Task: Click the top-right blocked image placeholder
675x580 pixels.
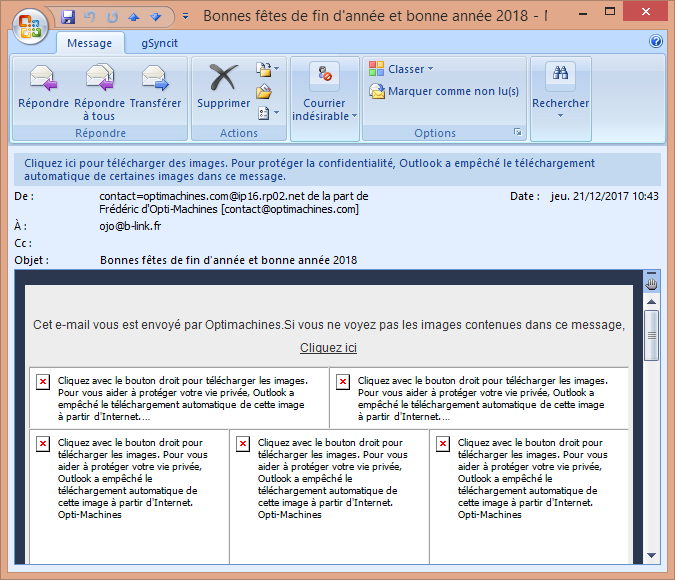Action: [479, 398]
